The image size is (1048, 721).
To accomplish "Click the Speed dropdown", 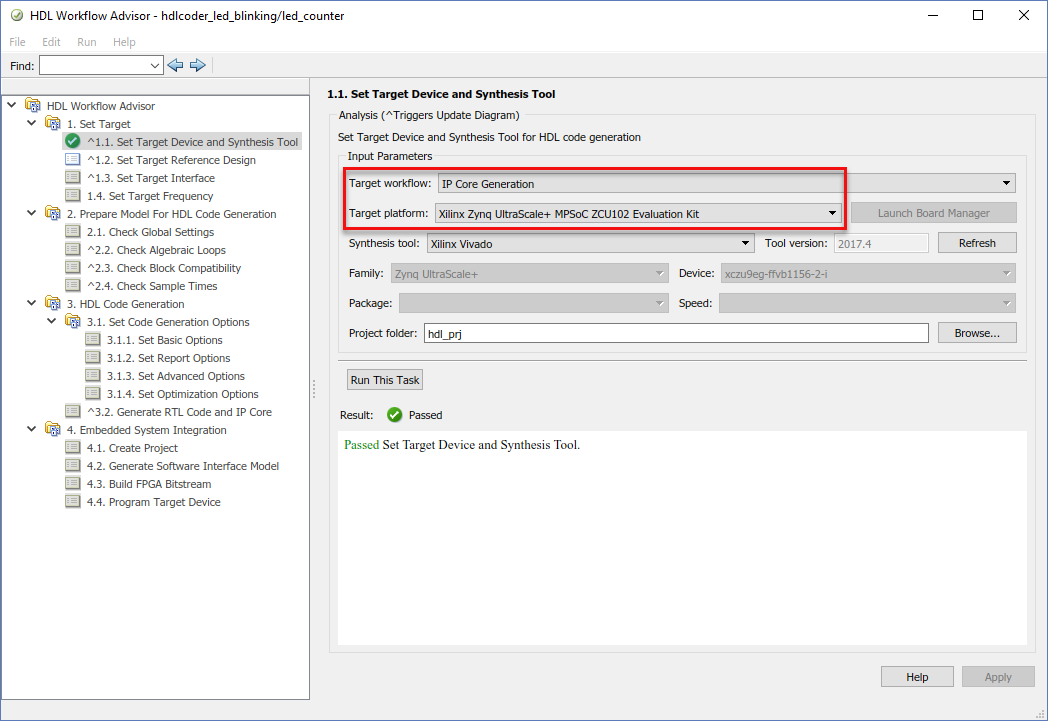I will [x=868, y=303].
